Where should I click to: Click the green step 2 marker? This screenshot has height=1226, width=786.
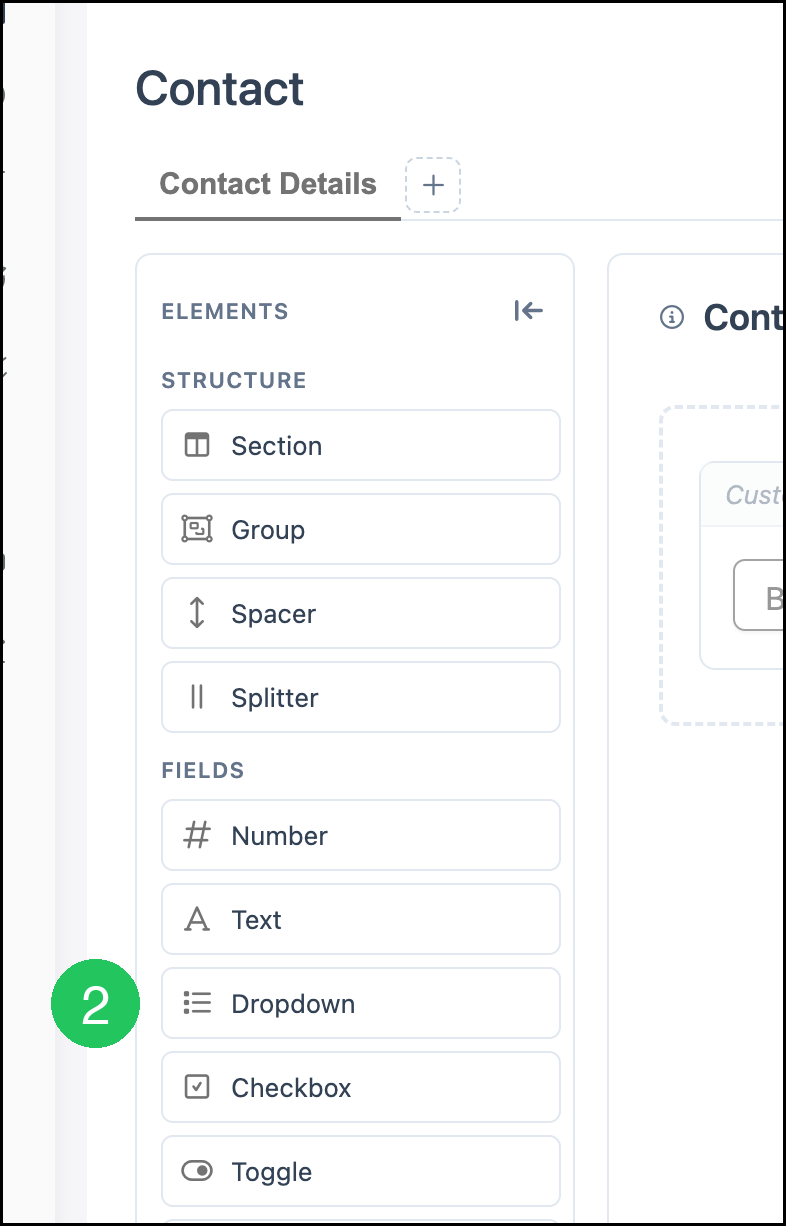[95, 1004]
